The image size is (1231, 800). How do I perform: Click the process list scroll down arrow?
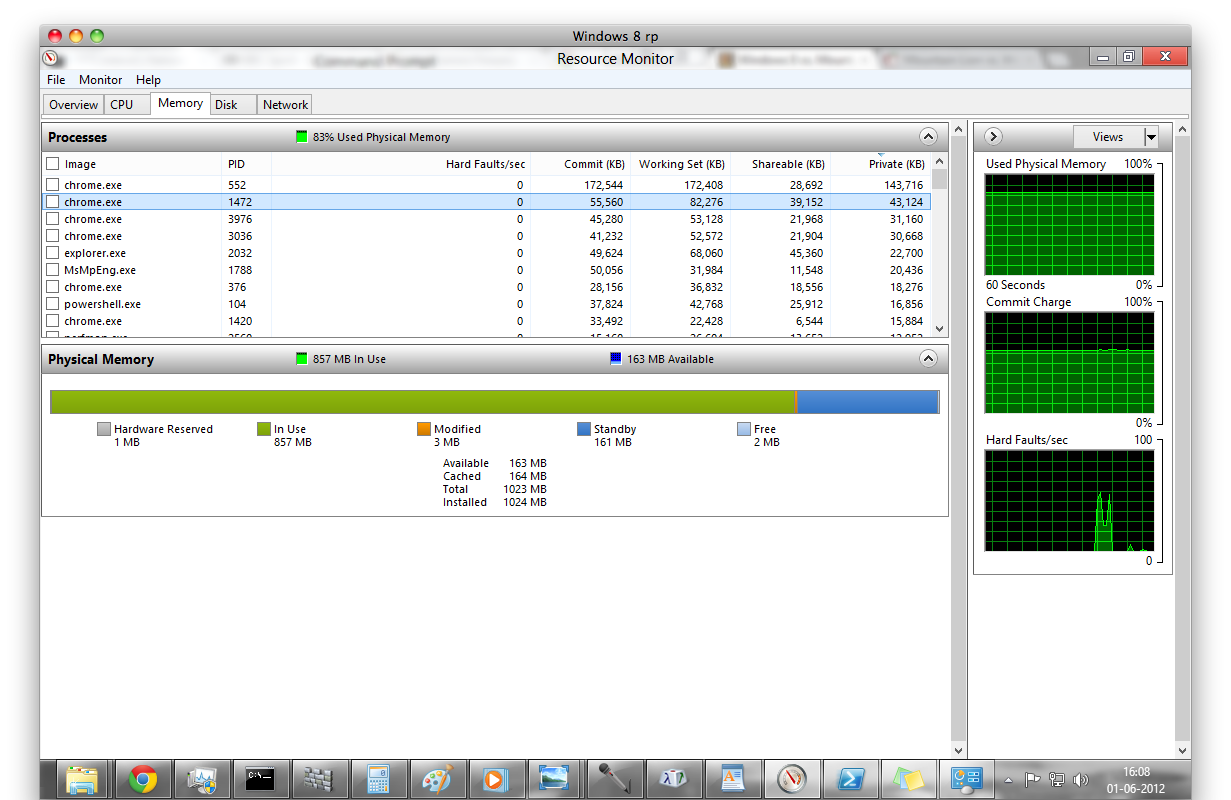point(939,328)
